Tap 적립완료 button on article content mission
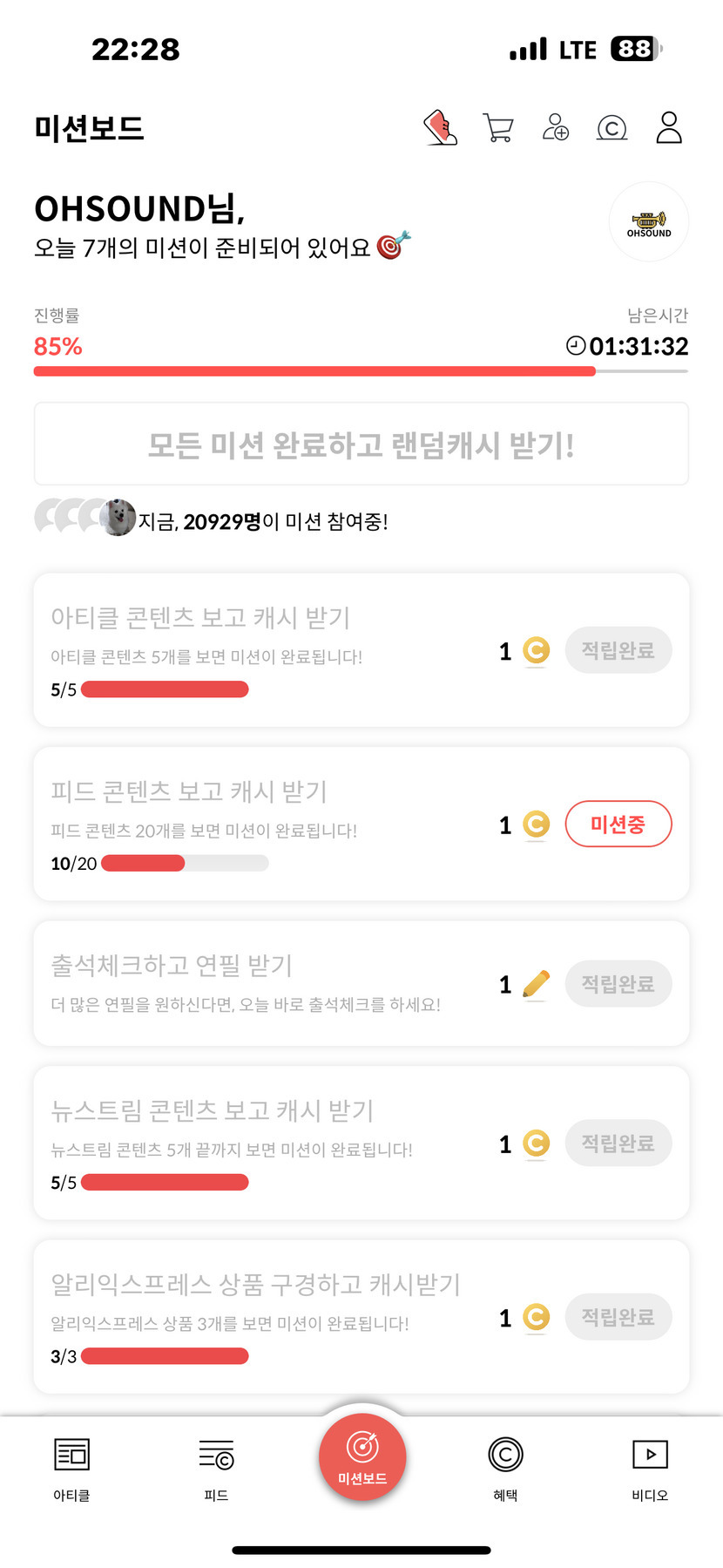The height and width of the screenshot is (1568, 723). pyautogui.click(x=618, y=650)
